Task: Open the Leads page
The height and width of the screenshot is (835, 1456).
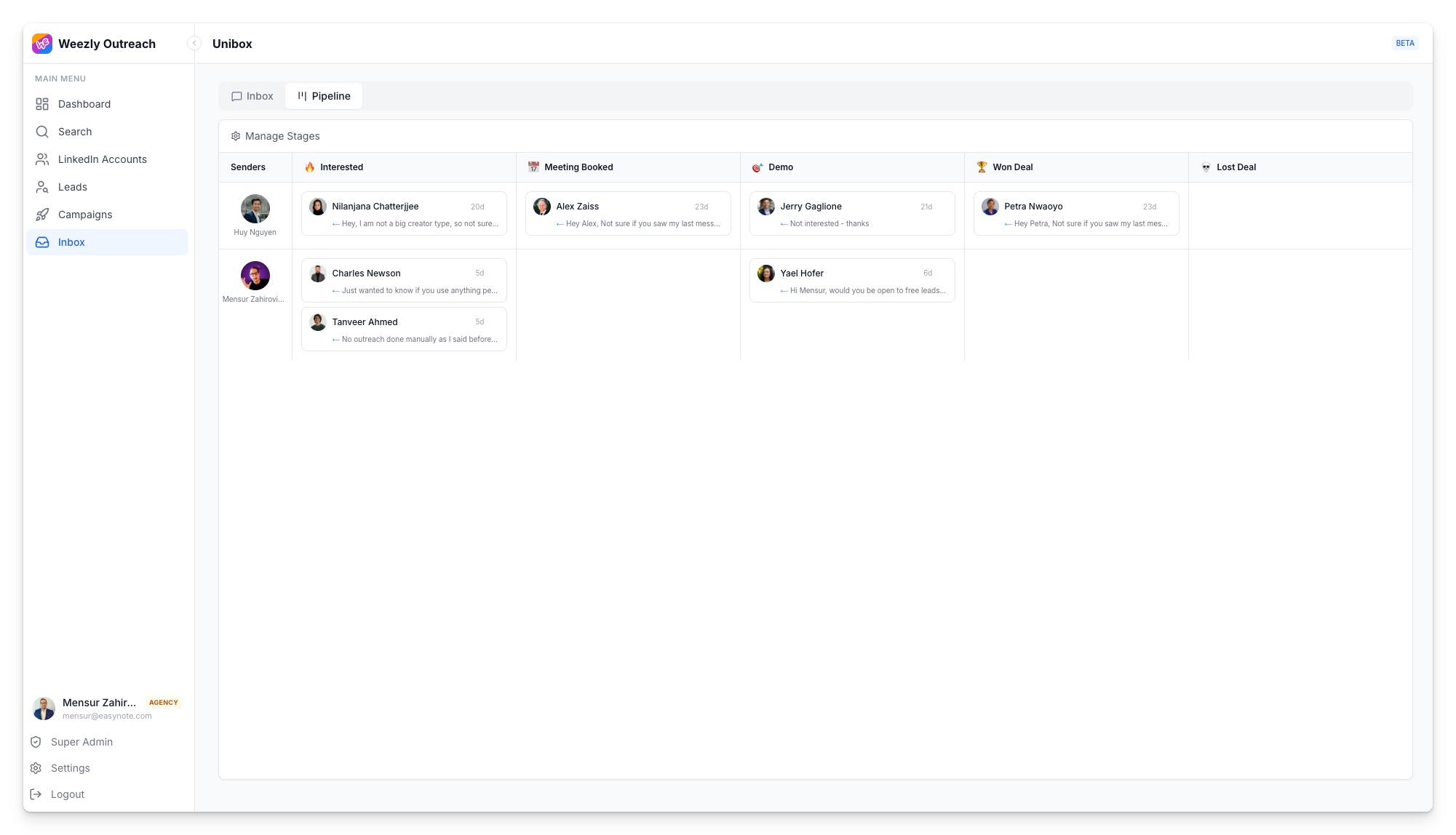Action: coord(107,187)
